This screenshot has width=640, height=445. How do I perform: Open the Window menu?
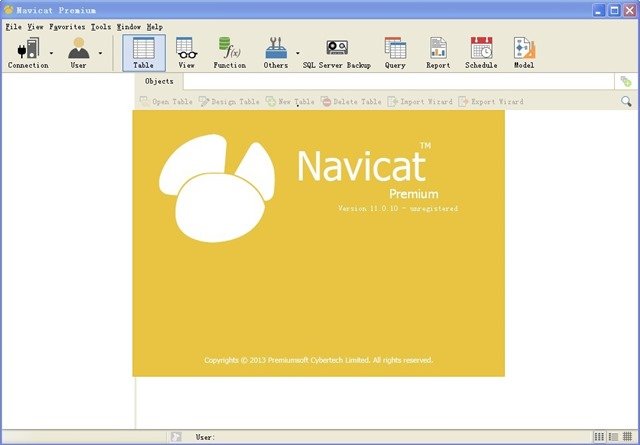pyautogui.click(x=129, y=27)
